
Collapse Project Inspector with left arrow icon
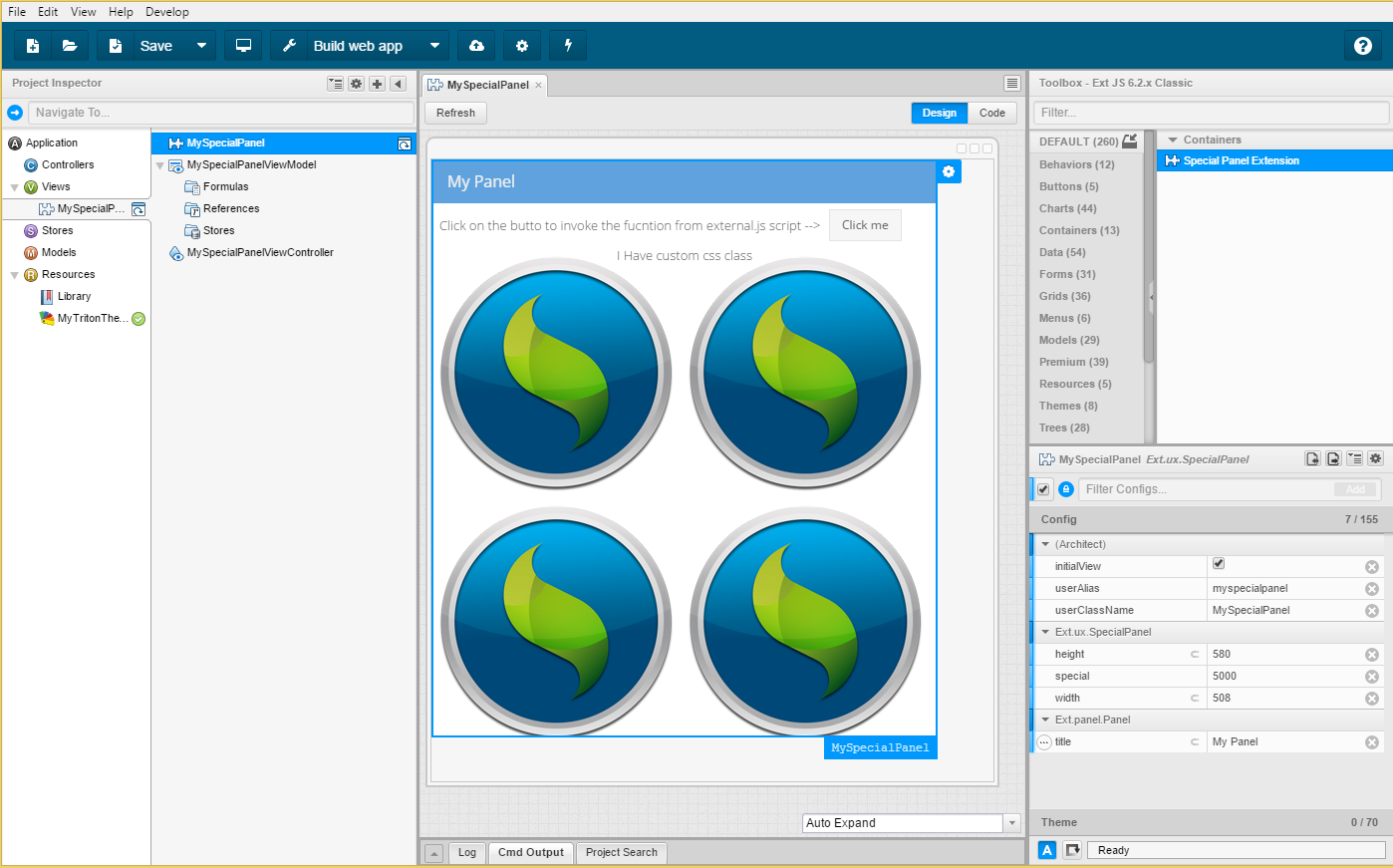click(x=398, y=84)
